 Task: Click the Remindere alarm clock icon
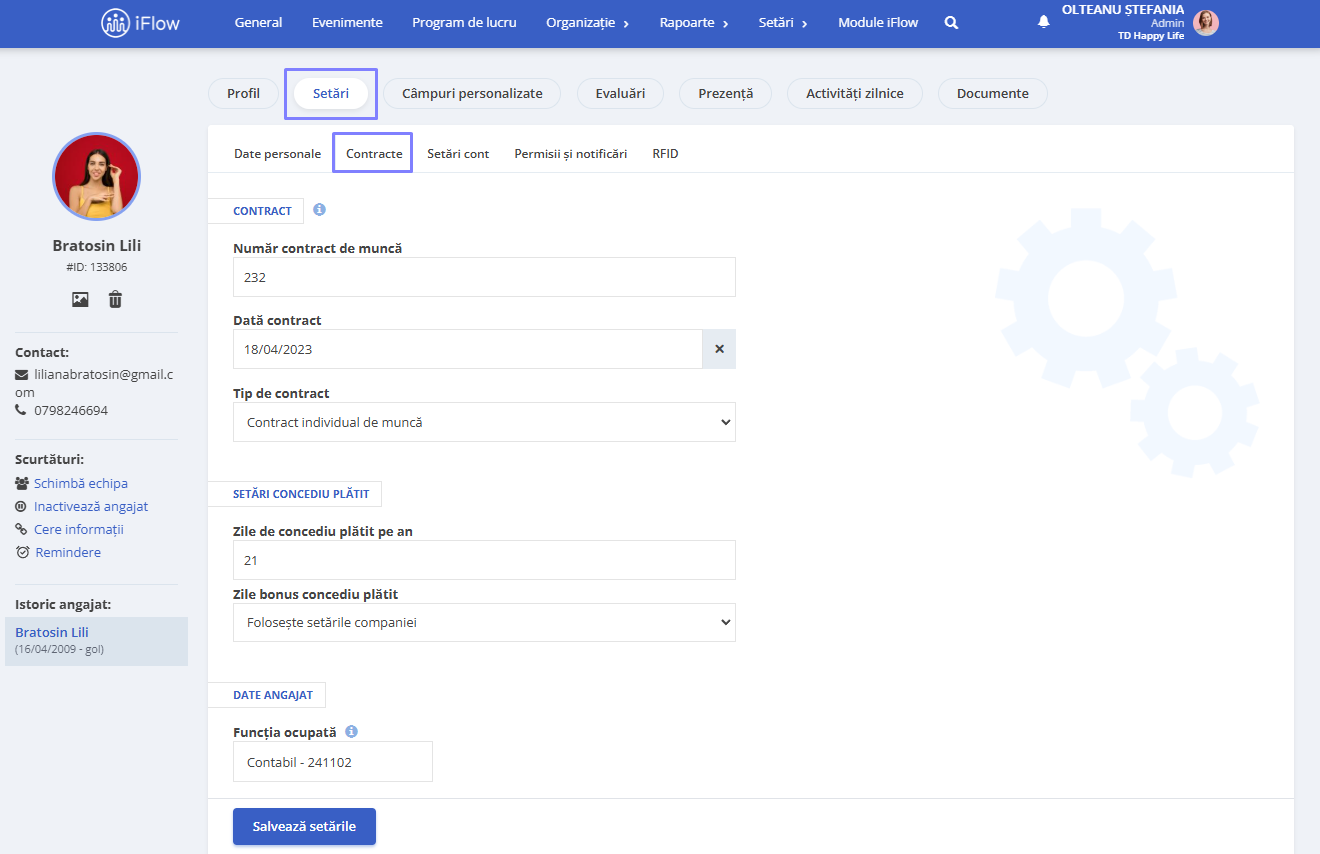point(22,552)
